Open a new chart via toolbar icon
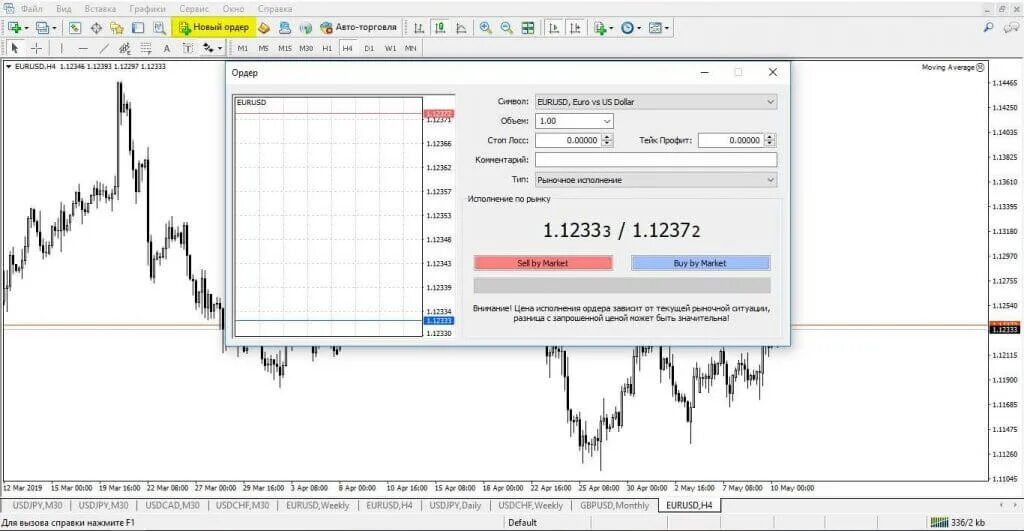The height and width of the screenshot is (531, 1024). [x=16, y=27]
